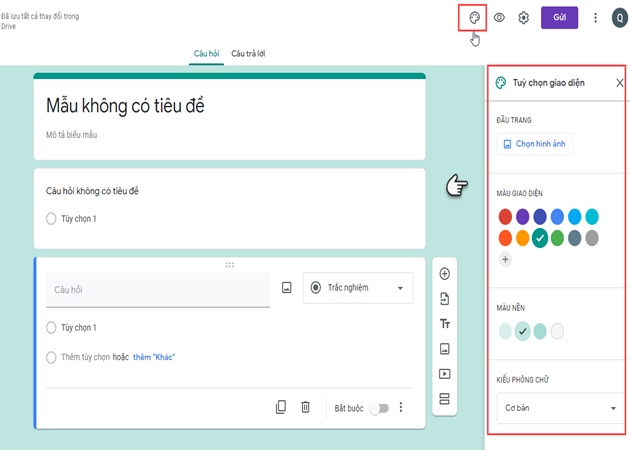Select Tùy chọn 1 radio in first question

point(51,219)
